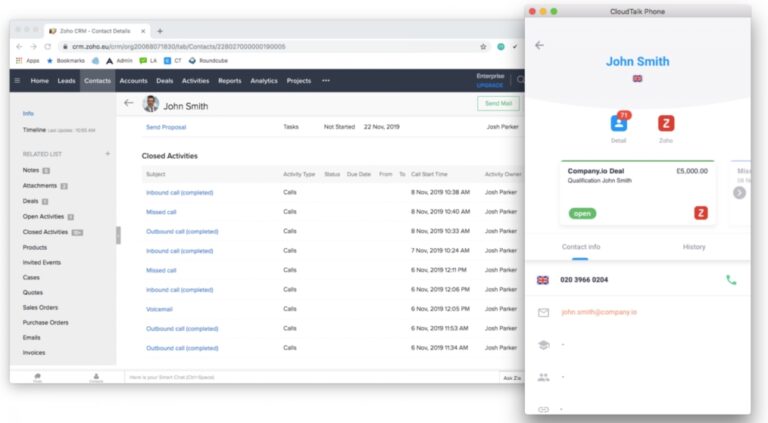Click the back arrow beside John Smith in Zoho
Viewport: 768px width, 423px height.
pyautogui.click(x=128, y=103)
